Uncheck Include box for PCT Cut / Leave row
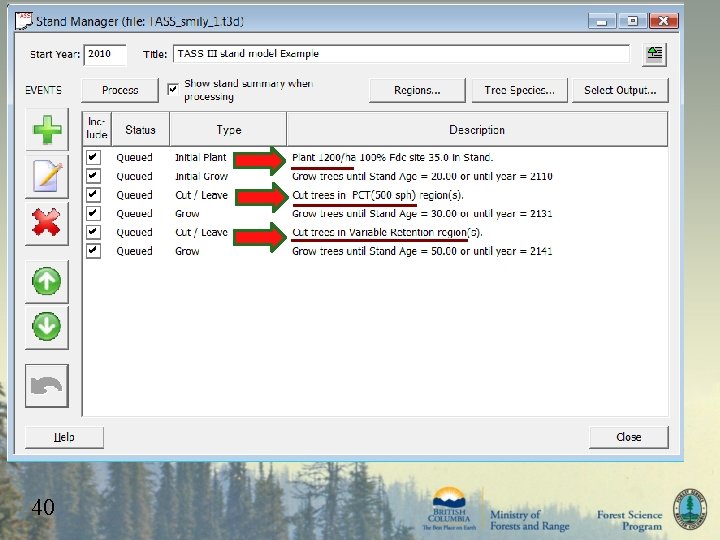The height and width of the screenshot is (540, 720). pyautogui.click(x=93, y=195)
